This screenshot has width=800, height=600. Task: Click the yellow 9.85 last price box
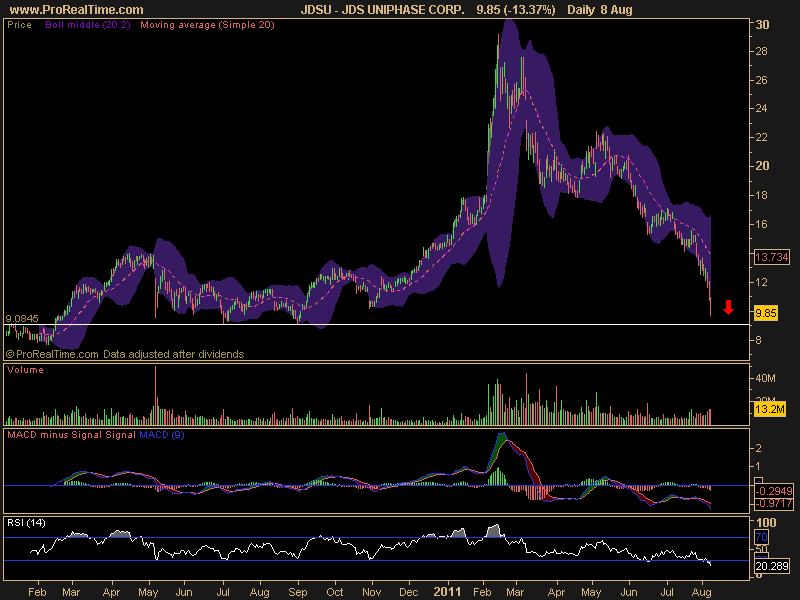[766, 313]
